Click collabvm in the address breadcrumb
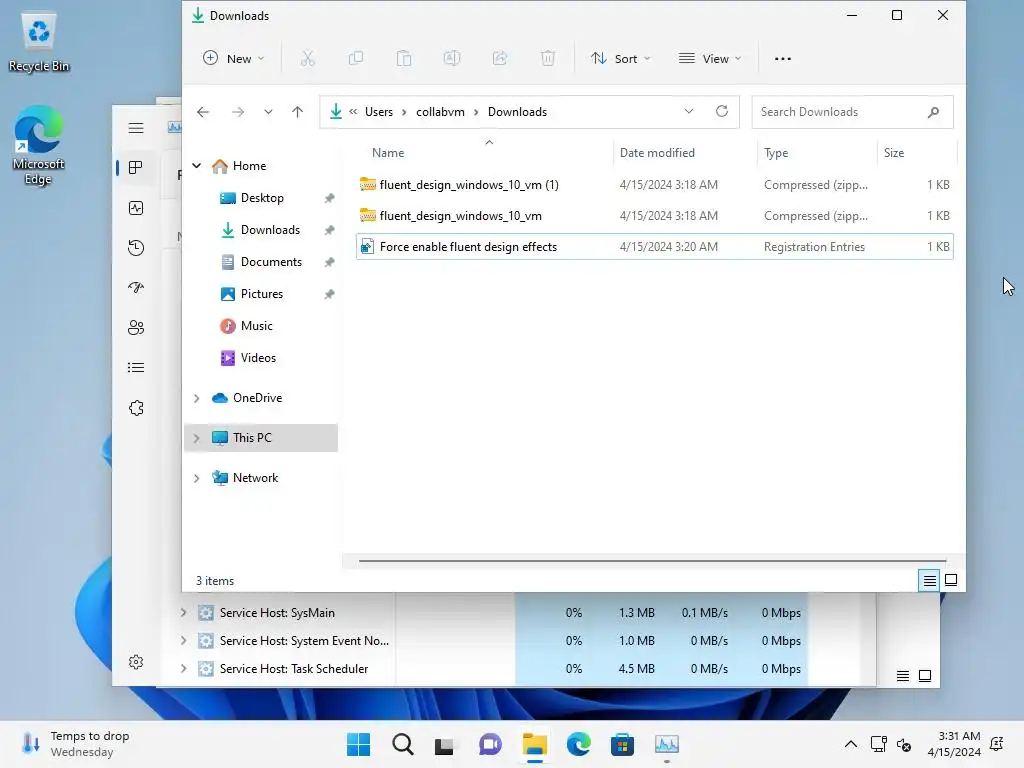Image resolution: width=1024 pixels, height=768 pixels. tap(440, 112)
